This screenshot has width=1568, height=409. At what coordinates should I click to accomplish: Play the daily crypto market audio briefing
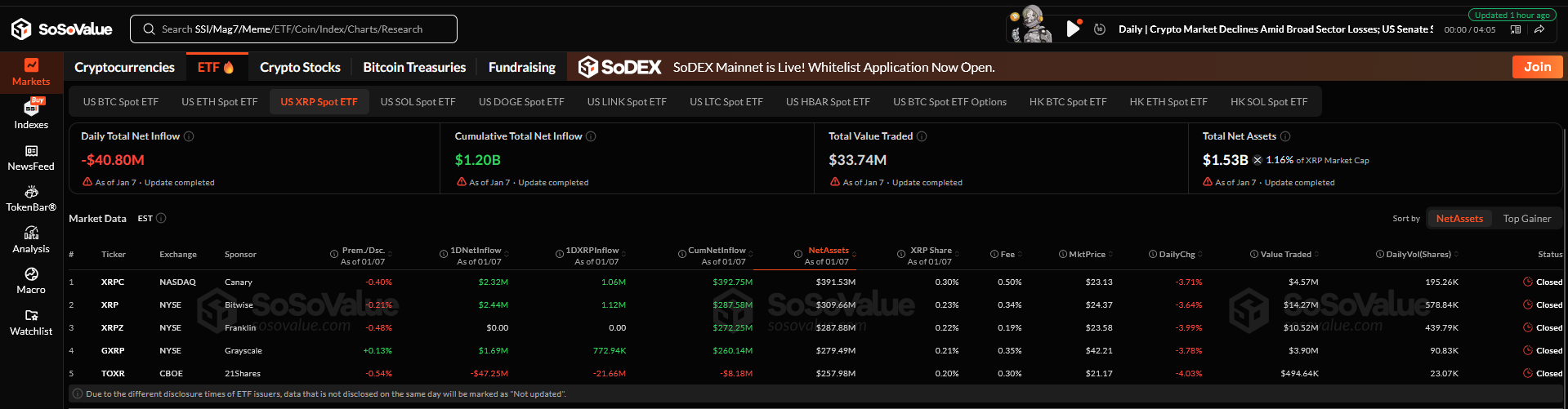pos(1073,29)
